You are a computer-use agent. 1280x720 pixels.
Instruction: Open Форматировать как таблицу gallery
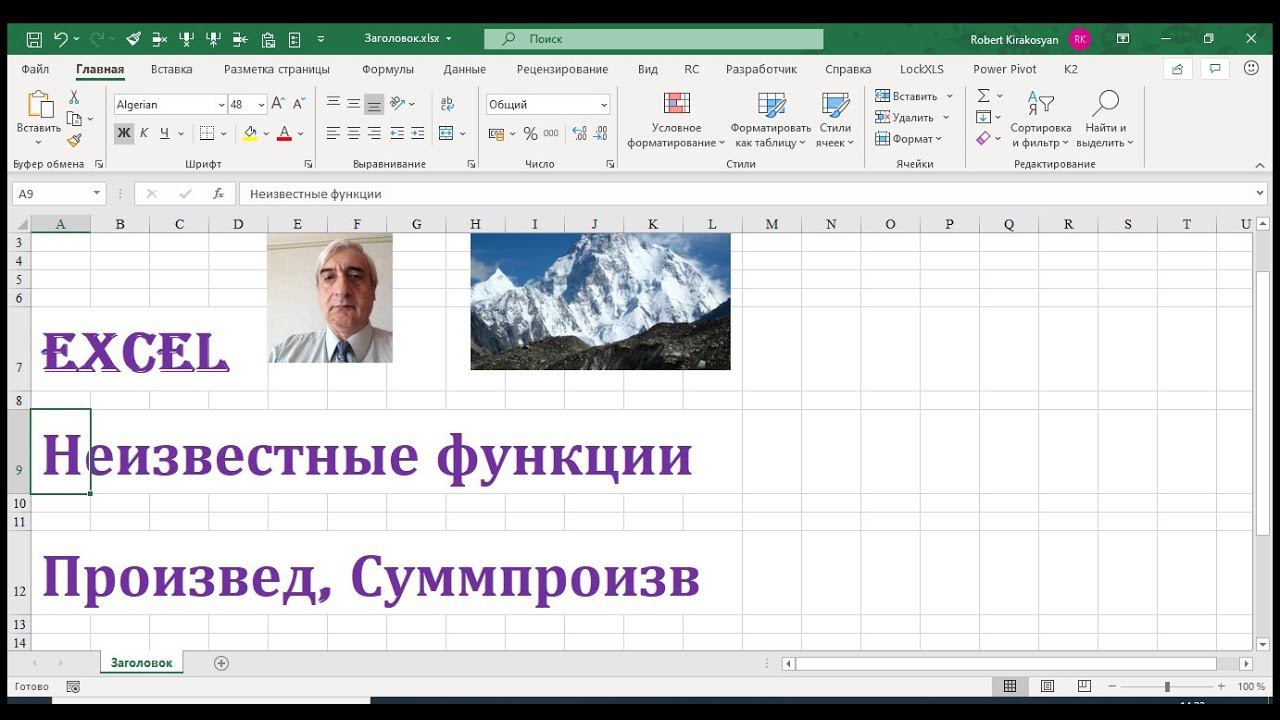[x=770, y=120]
